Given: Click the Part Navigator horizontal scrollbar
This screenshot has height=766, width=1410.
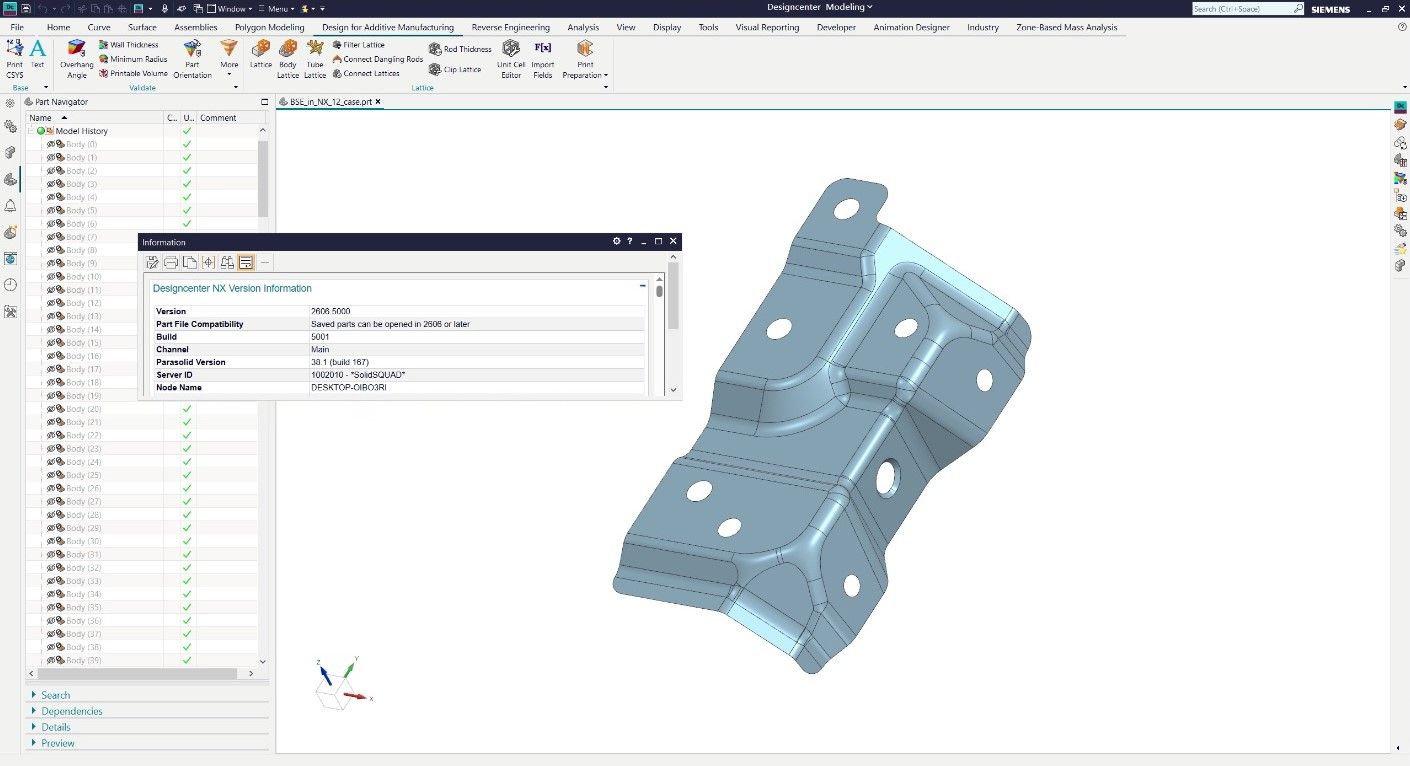Looking at the screenshot, I should (x=137, y=675).
